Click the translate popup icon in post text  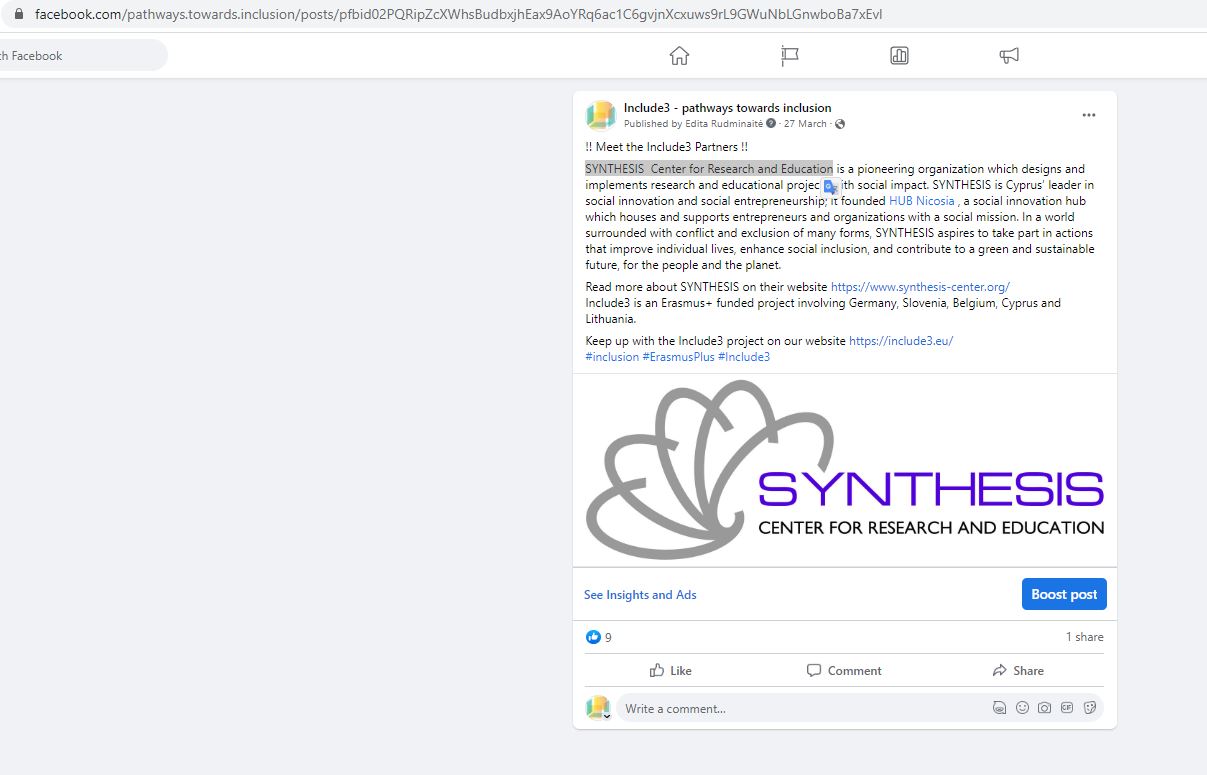pos(830,186)
